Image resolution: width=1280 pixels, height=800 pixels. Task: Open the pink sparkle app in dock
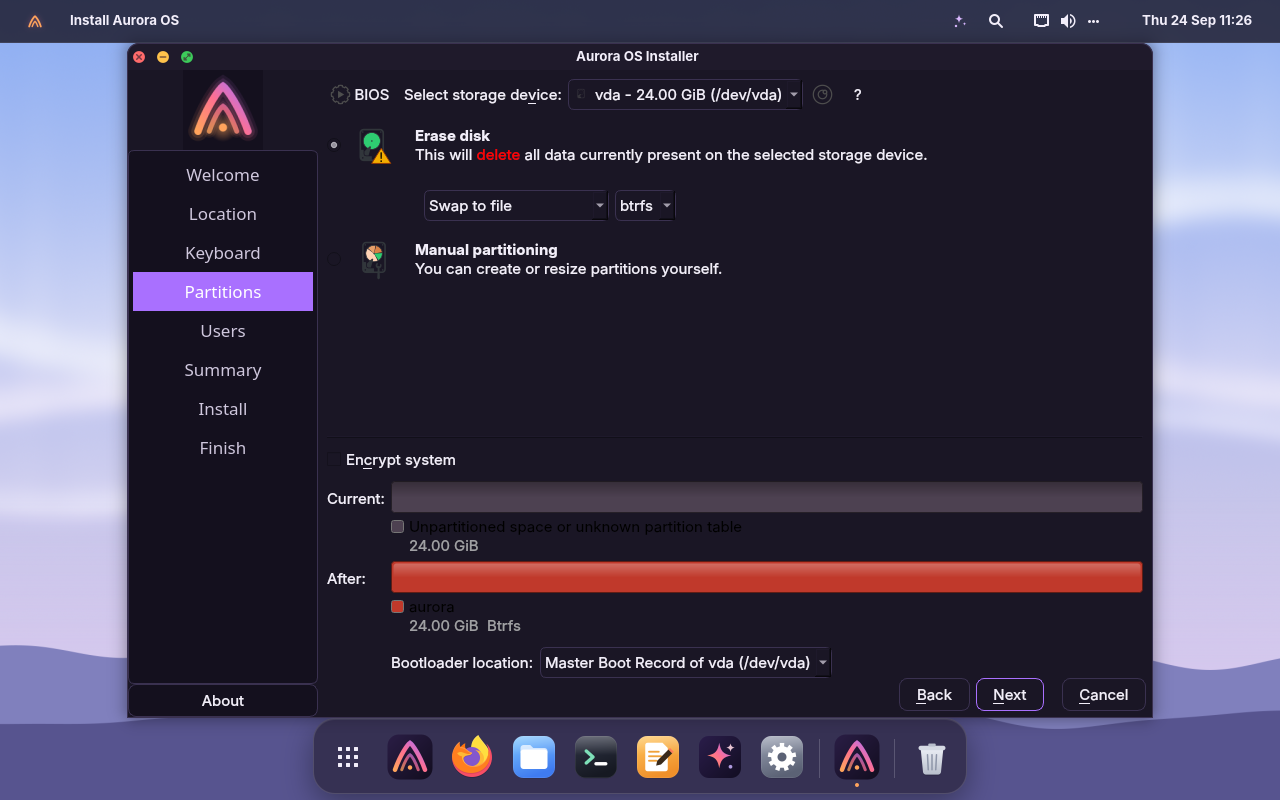coord(720,757)
